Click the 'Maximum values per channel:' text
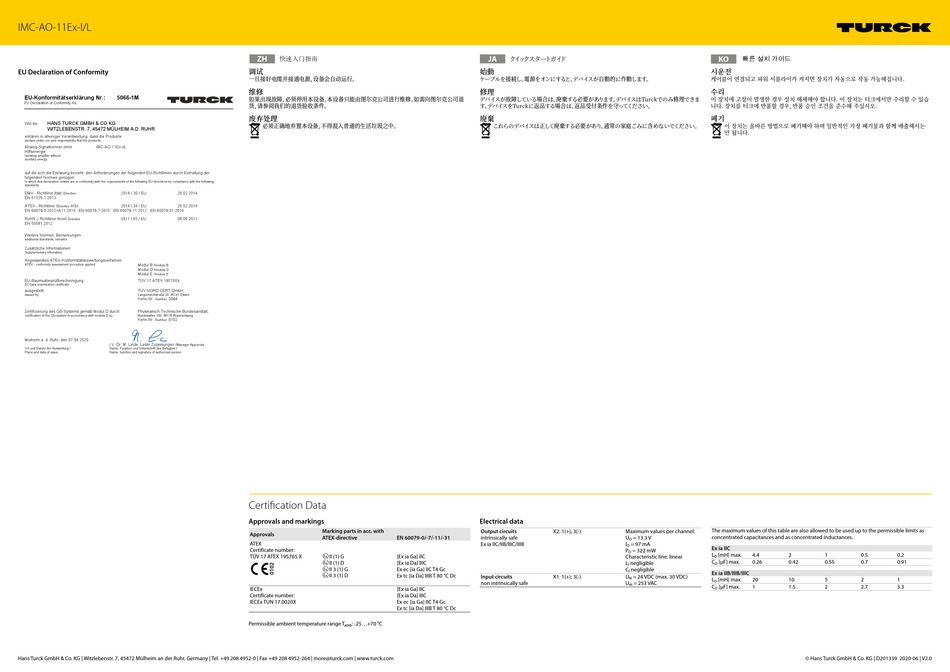 (660, 531)
